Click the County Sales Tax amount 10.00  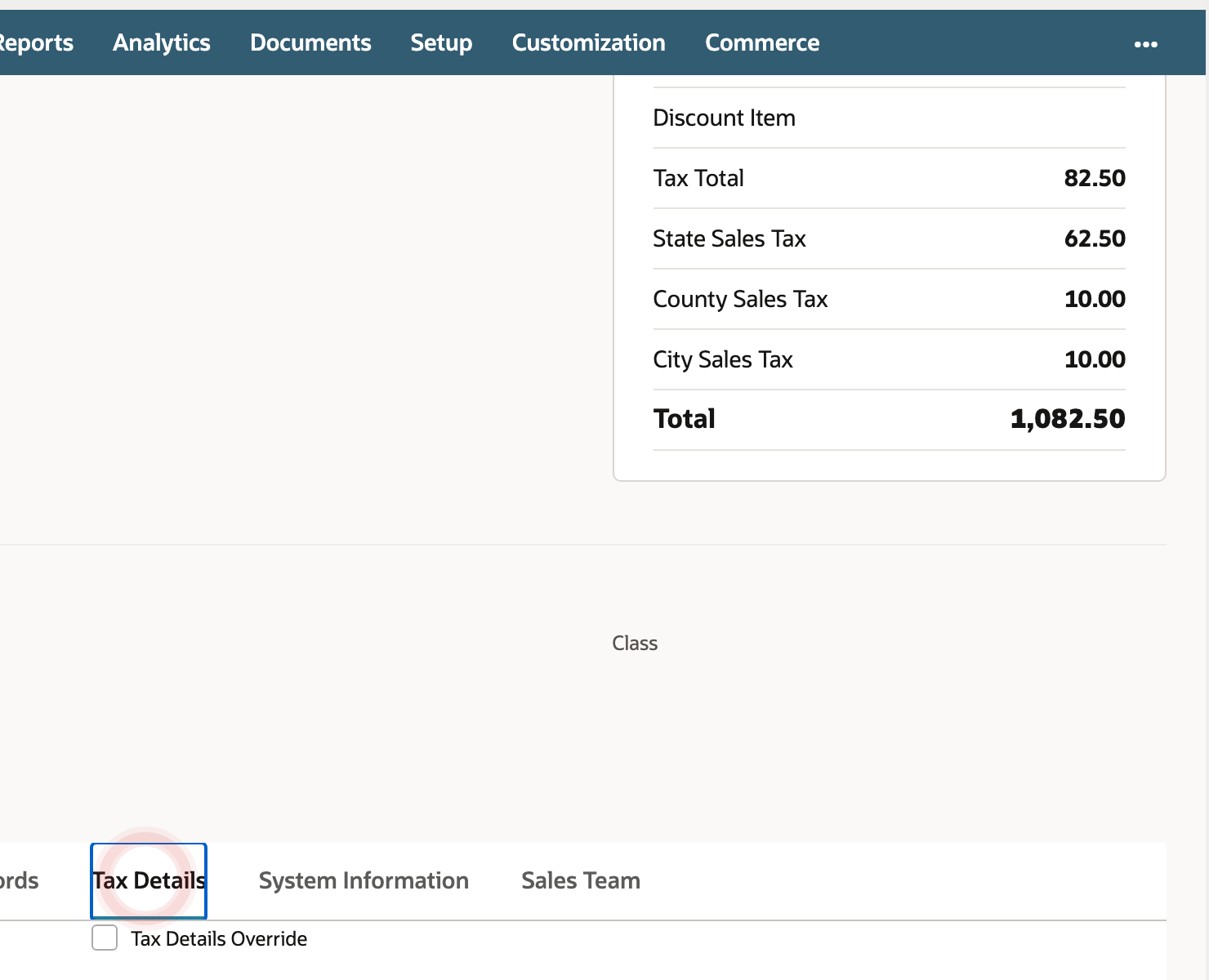click(1095, 299)
